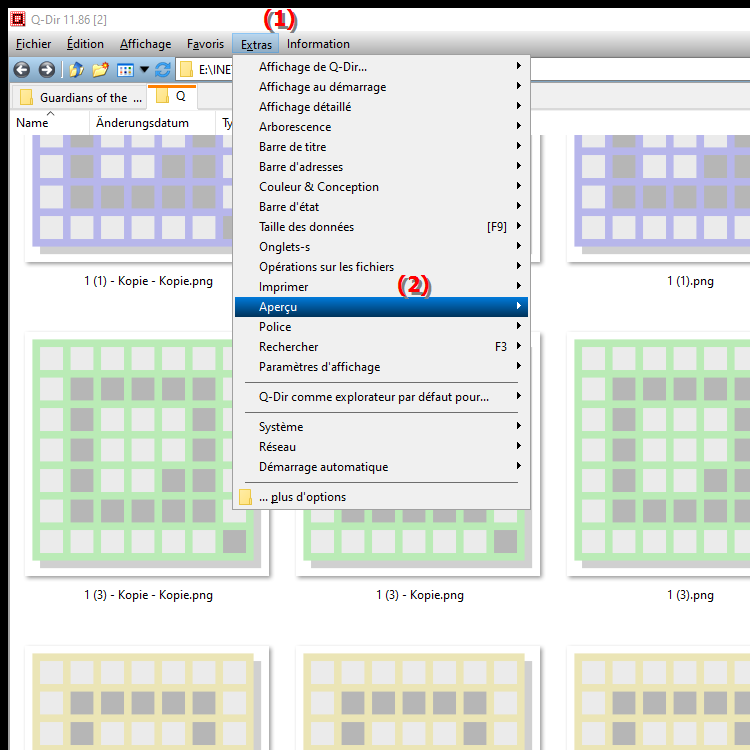Click the Back navigation arrow
Screen dimensions: 750x750
click(21, 70)
